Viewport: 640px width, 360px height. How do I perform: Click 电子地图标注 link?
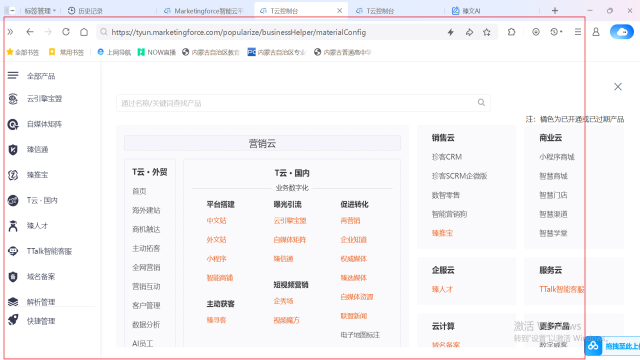point(360,335)
